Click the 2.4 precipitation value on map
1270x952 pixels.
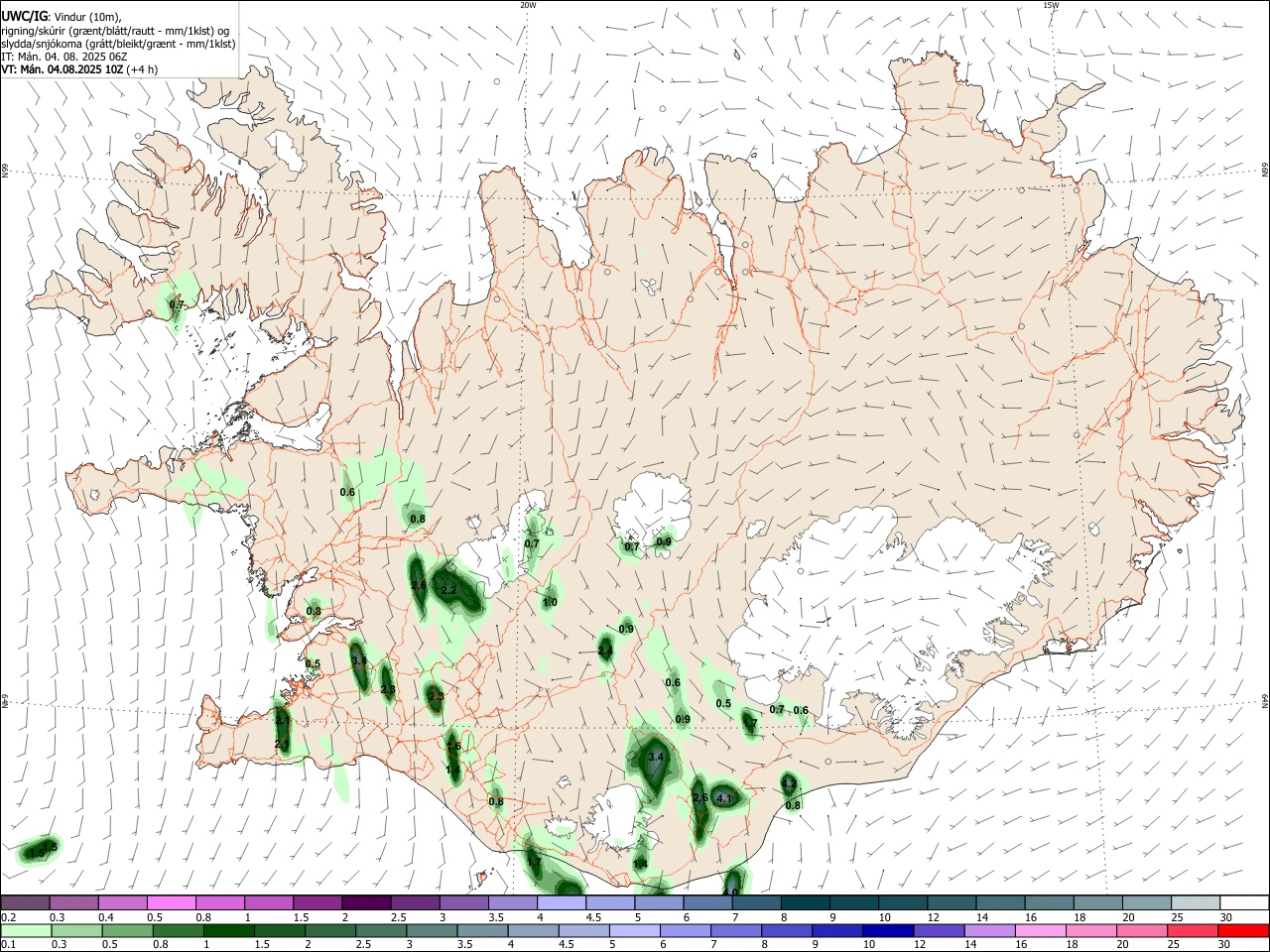(x=604, y=651)
